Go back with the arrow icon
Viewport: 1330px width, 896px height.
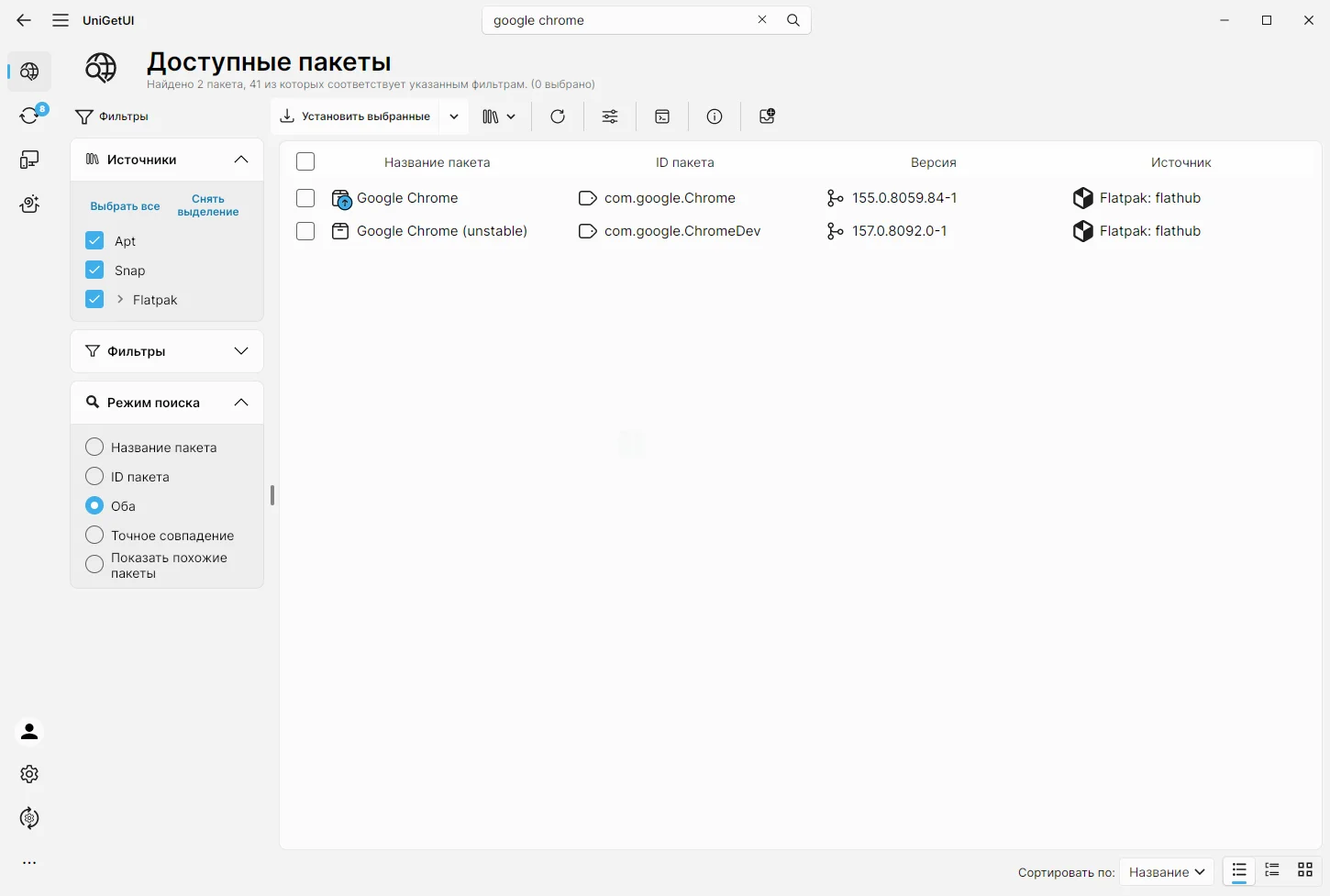click(x=24, y=20)
